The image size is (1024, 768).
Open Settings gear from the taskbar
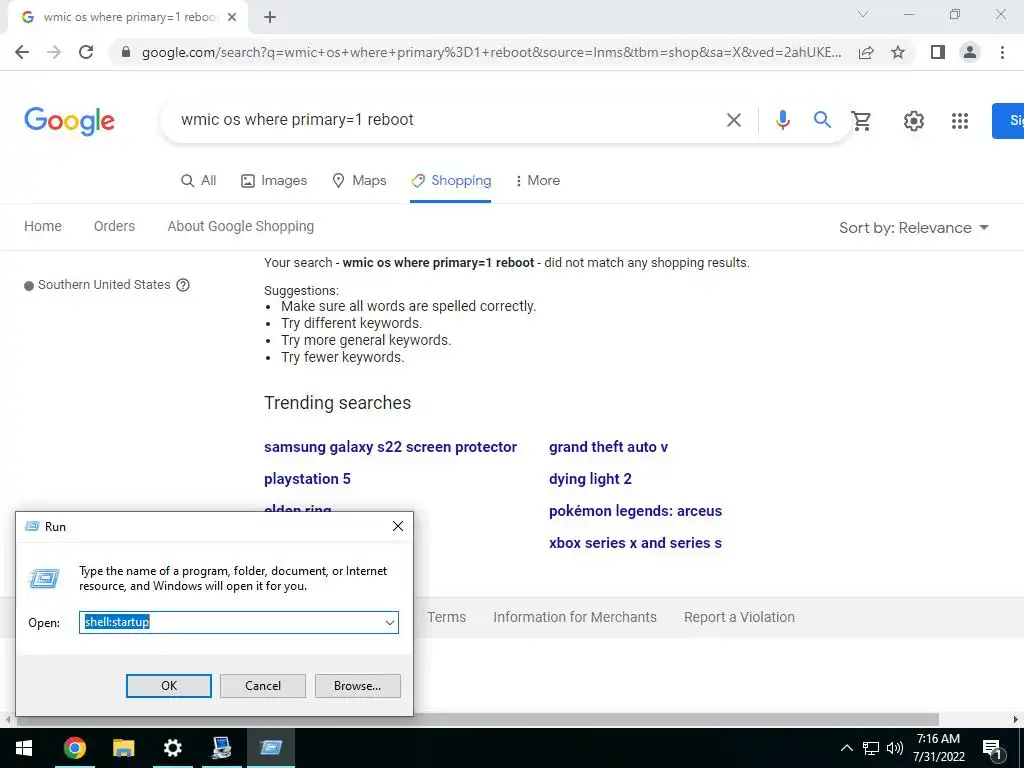172,748
